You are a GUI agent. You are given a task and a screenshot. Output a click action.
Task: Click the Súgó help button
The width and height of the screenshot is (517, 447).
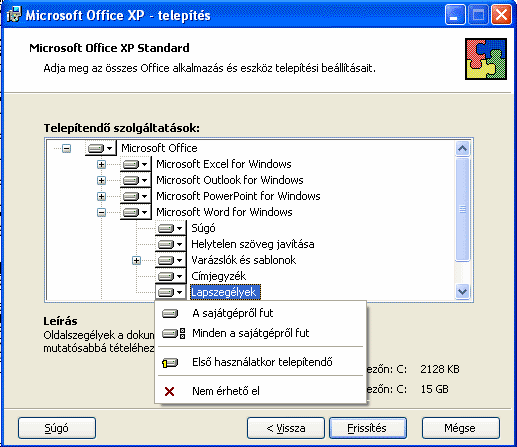(x=57, y=428)
